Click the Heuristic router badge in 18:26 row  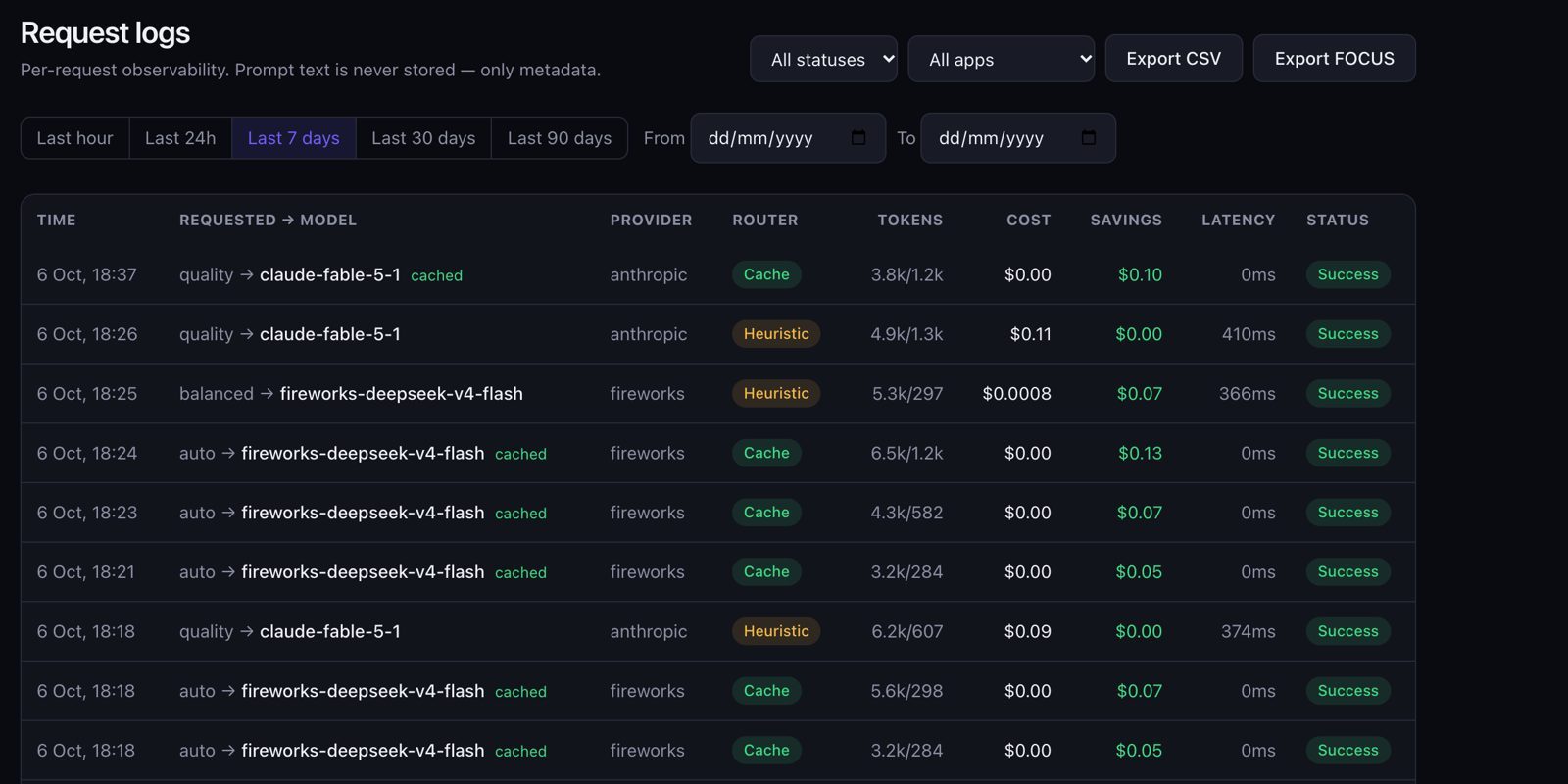tap(776, 334)
